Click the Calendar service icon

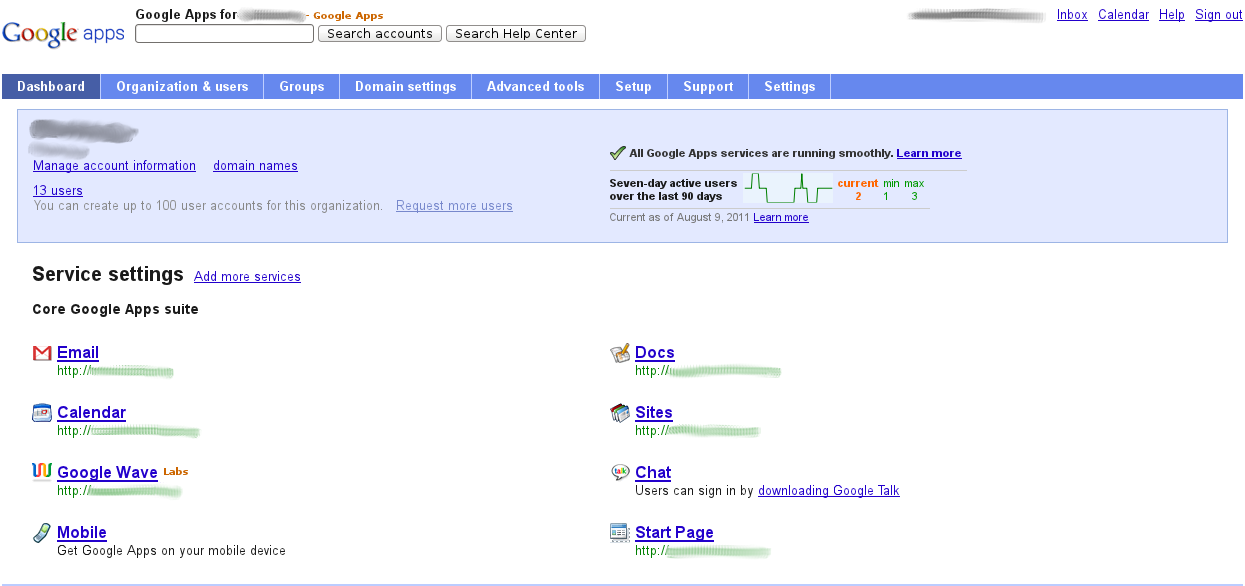[42, 413]
